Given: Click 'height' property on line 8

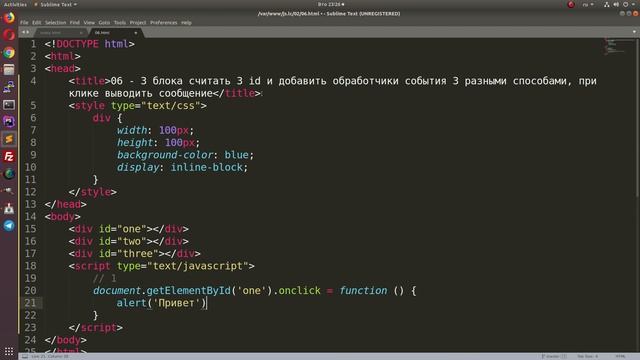Looking at the screenshot, I should 135,142.
